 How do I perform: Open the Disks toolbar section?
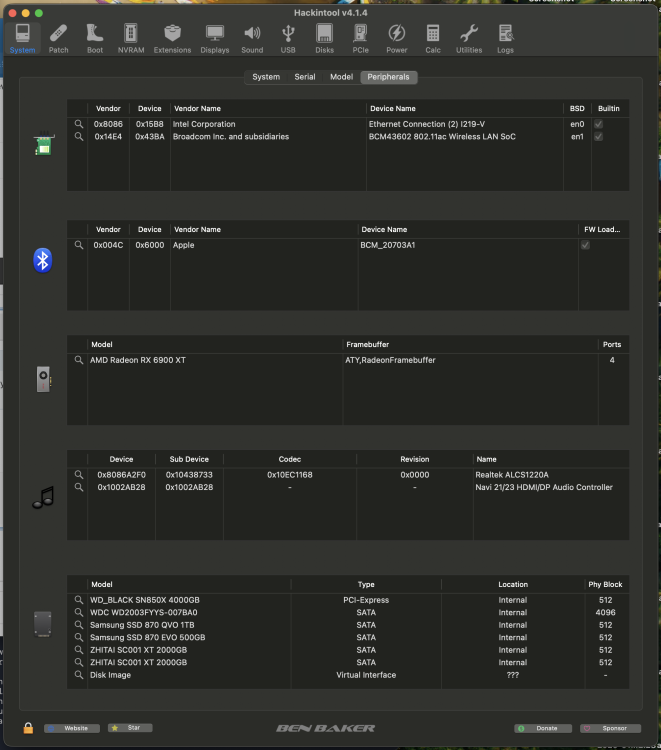tap(324, 39)
